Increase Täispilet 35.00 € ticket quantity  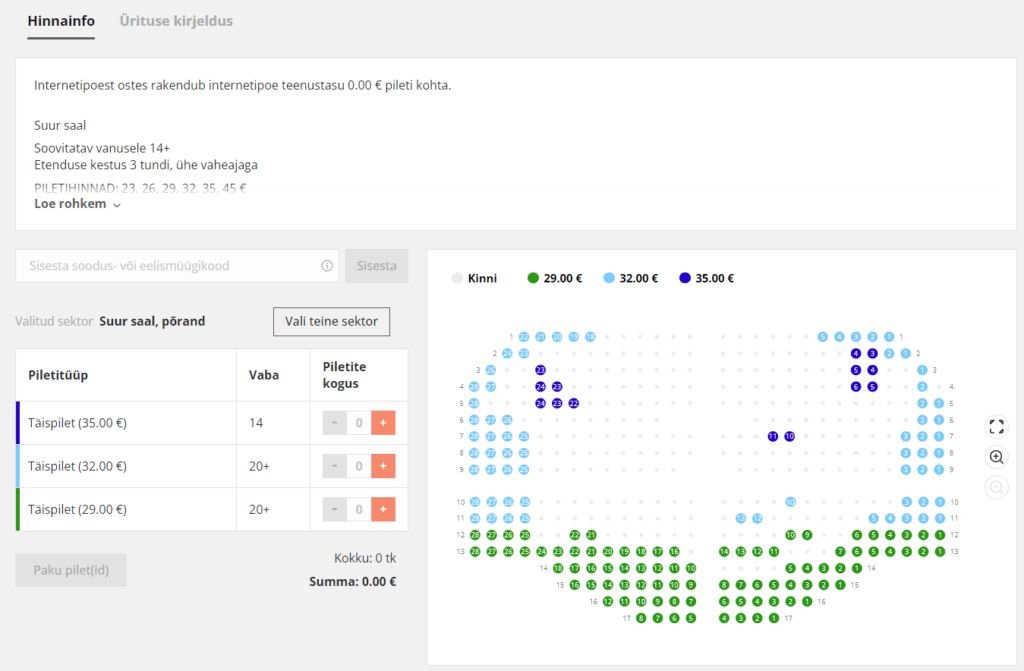384,423
